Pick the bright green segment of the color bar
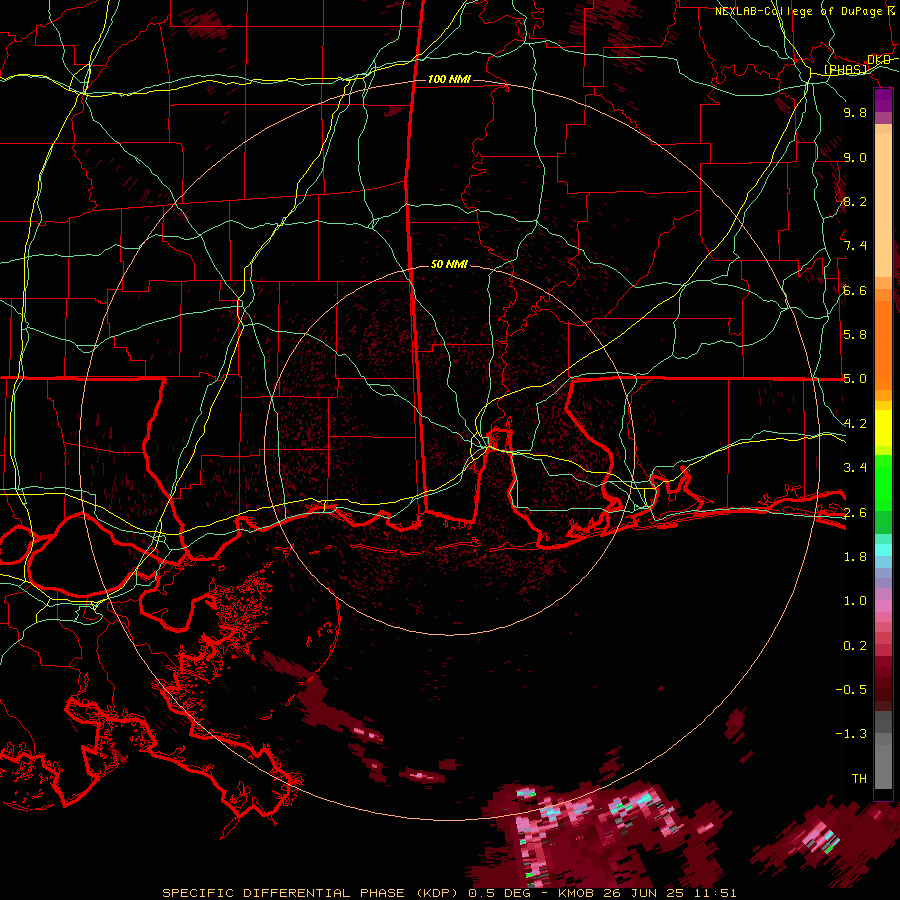This screenshot has width=900, height=900. pyautogui.click(x=883, y=483)
